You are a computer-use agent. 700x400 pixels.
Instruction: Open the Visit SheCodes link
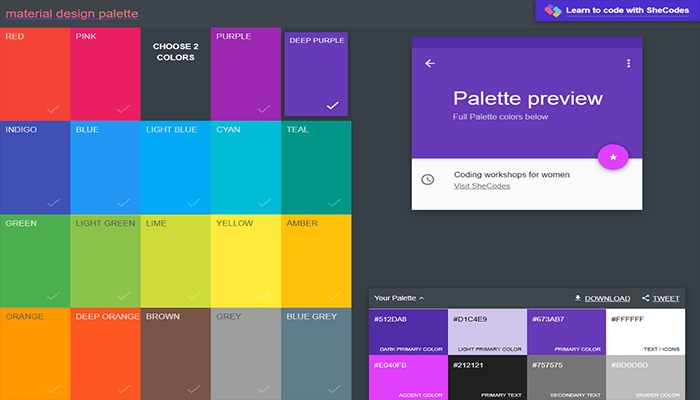point(482,186)
